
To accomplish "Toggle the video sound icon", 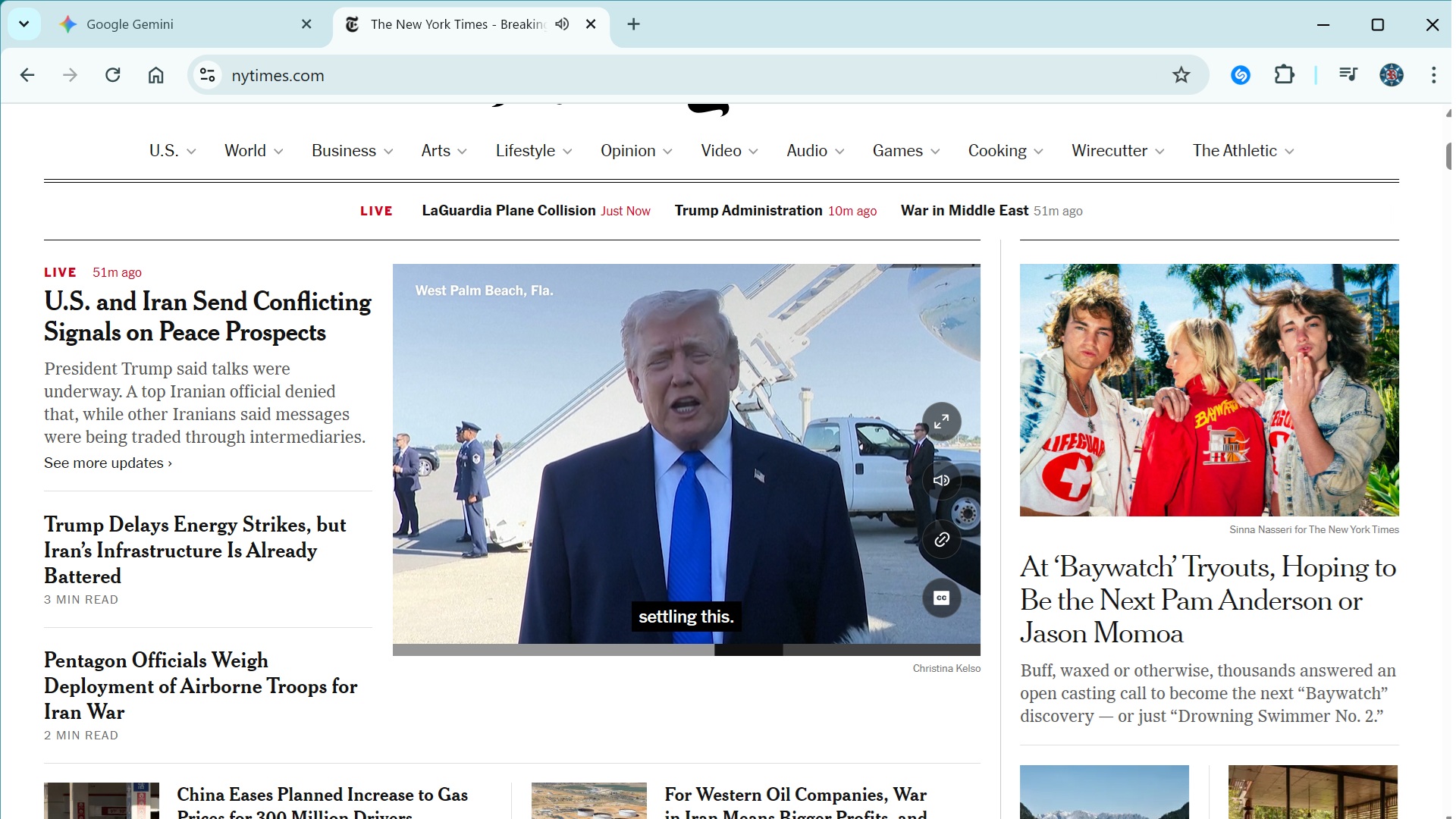I will pos(941,481).
